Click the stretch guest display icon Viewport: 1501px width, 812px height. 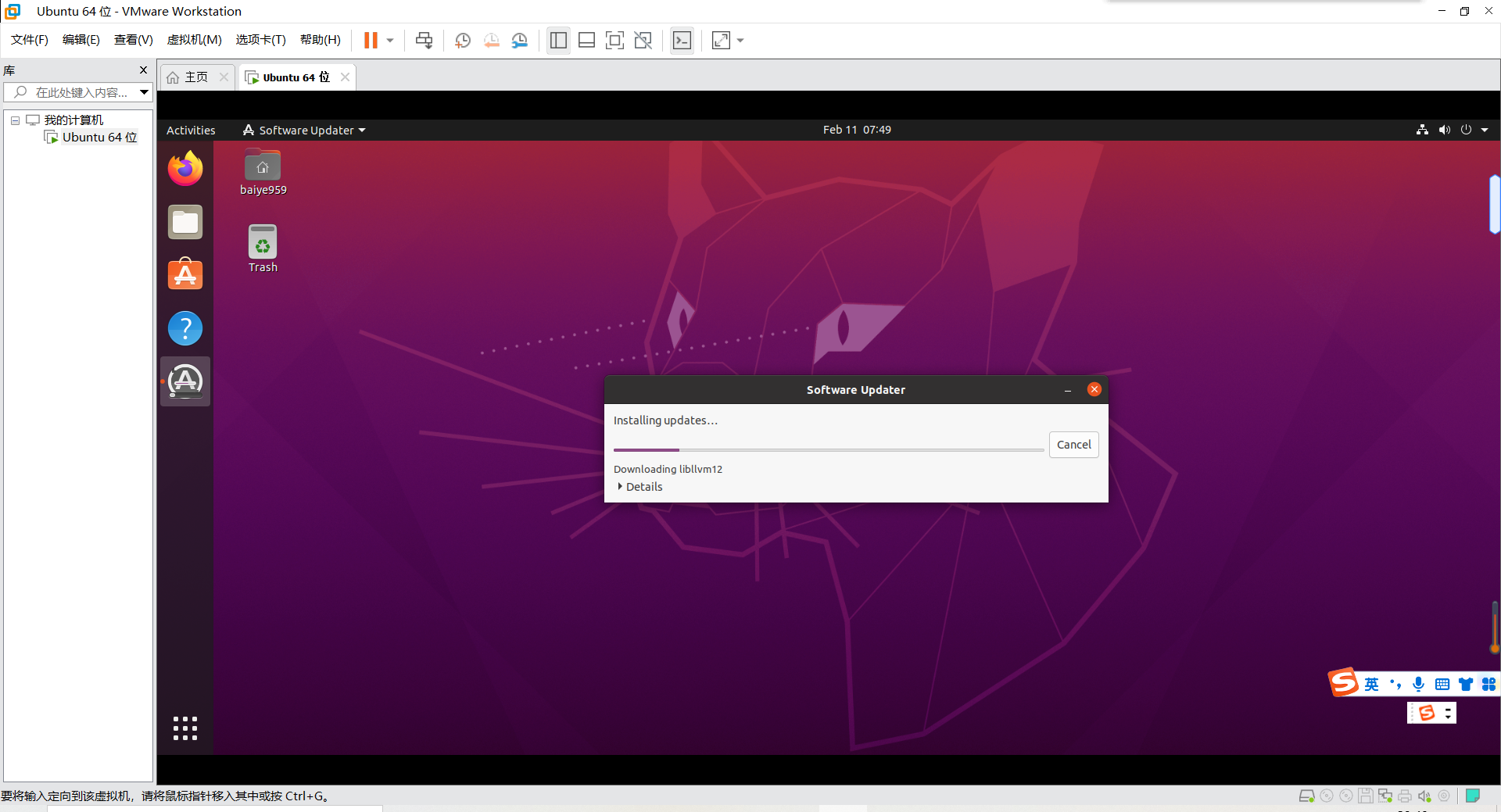(721, 40)
